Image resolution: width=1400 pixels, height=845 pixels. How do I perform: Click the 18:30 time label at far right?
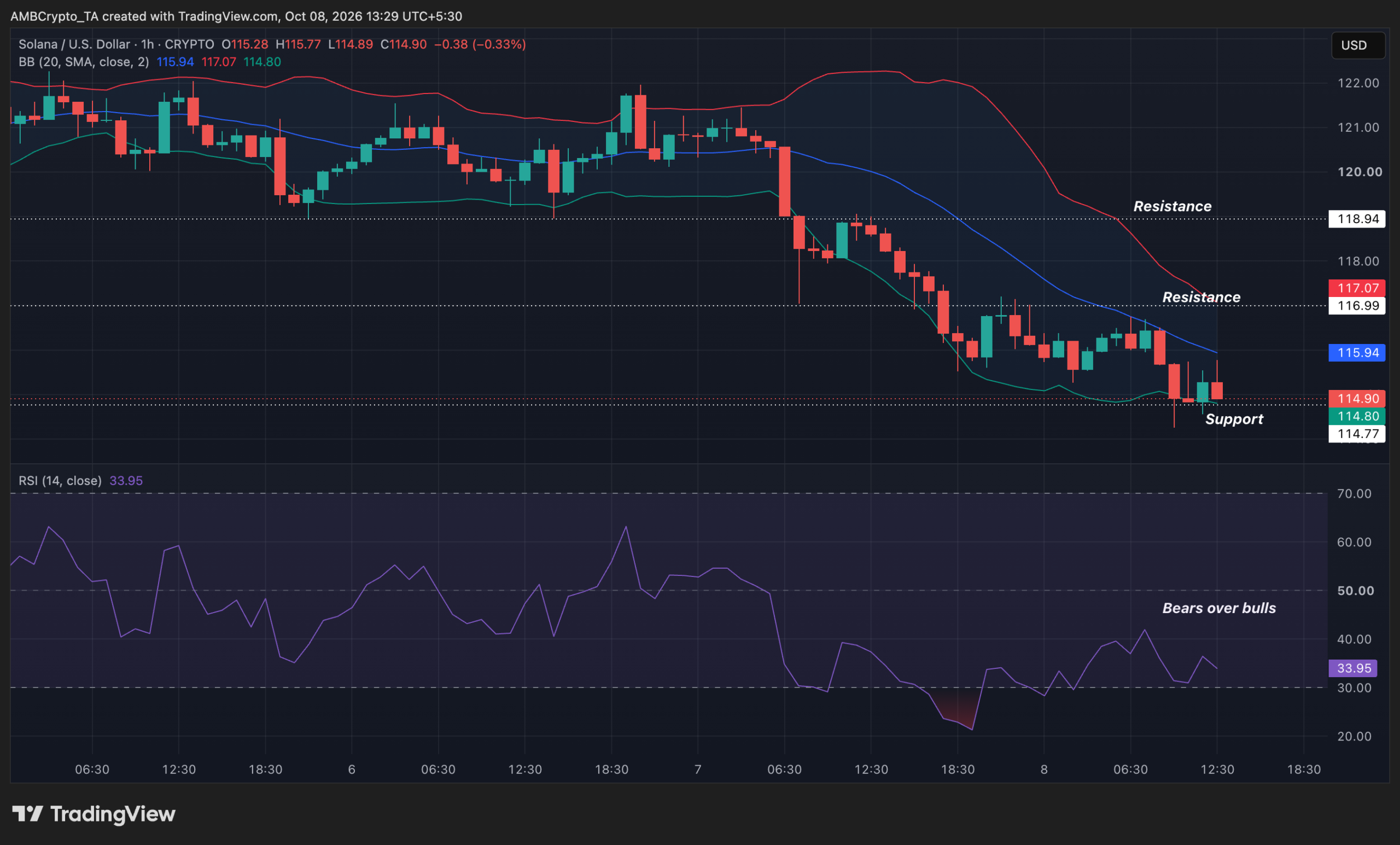1303,770
